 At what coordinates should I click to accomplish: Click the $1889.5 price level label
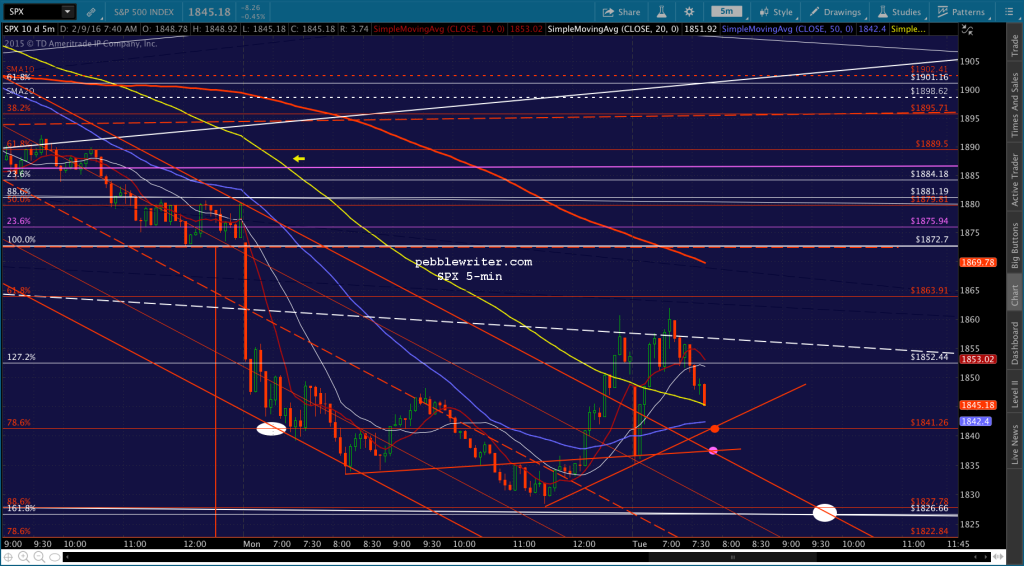pos(932,144)
